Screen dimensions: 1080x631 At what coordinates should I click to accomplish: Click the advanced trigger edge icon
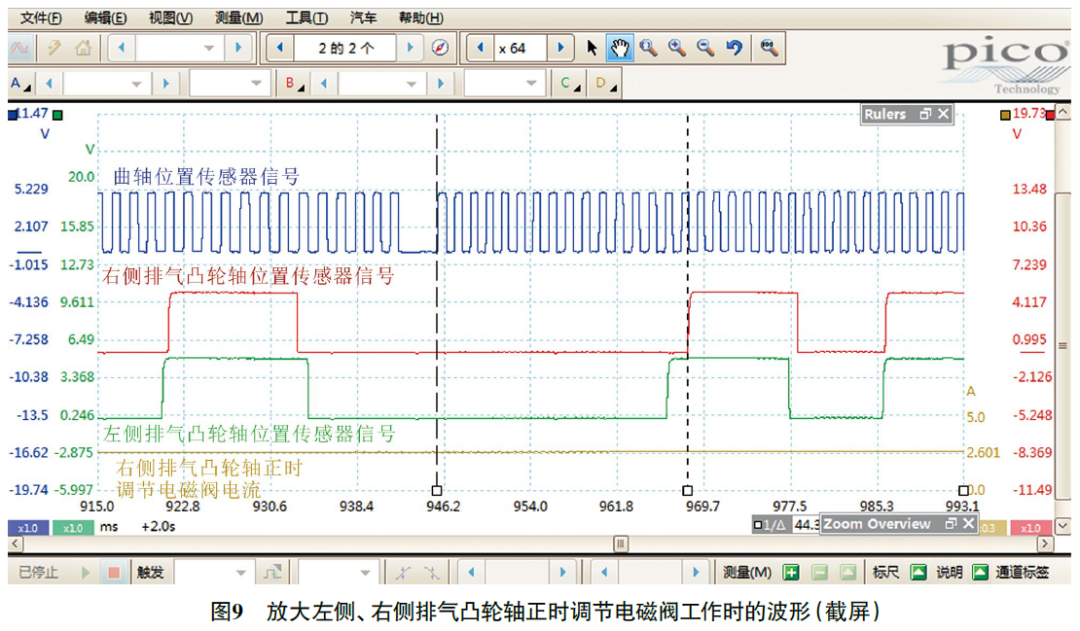coord(272,572)
